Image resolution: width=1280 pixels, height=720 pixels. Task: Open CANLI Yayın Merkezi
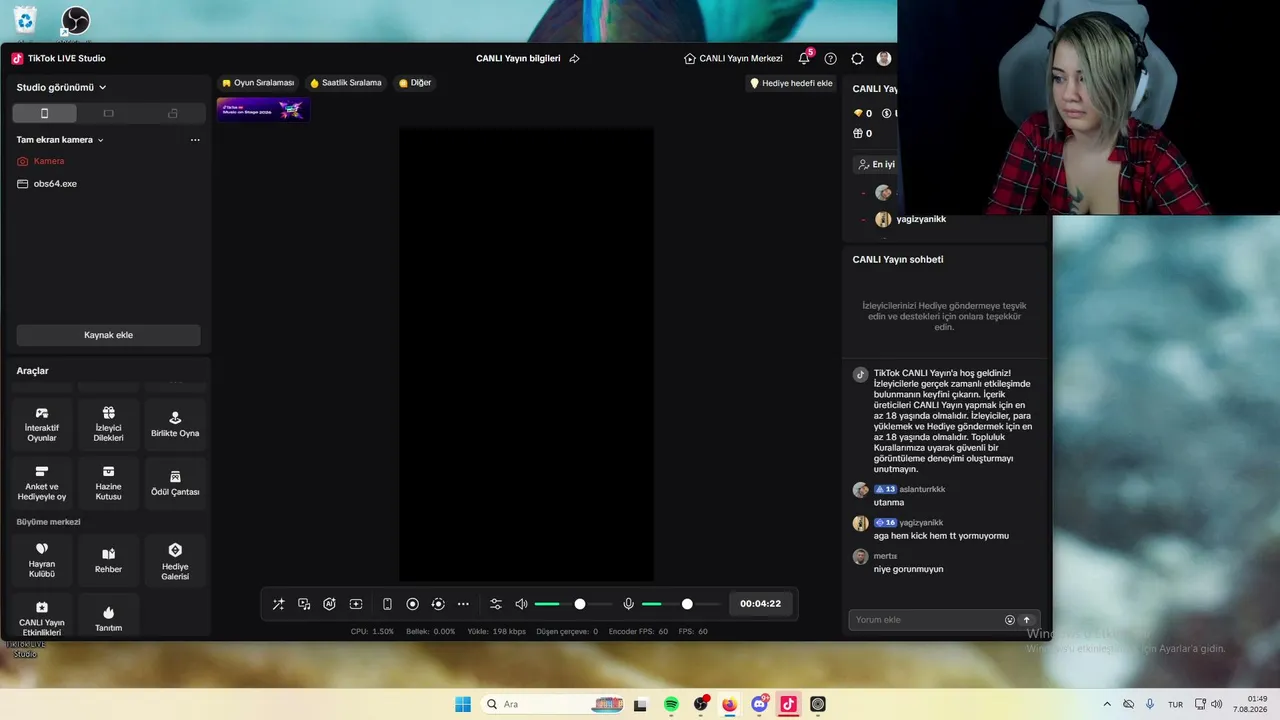pos(733,59)
